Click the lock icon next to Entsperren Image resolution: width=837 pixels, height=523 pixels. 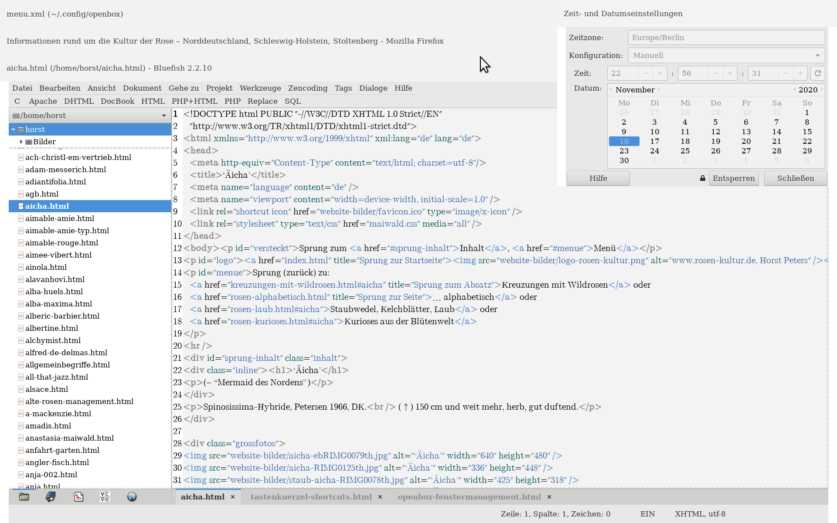pos(702,178)
